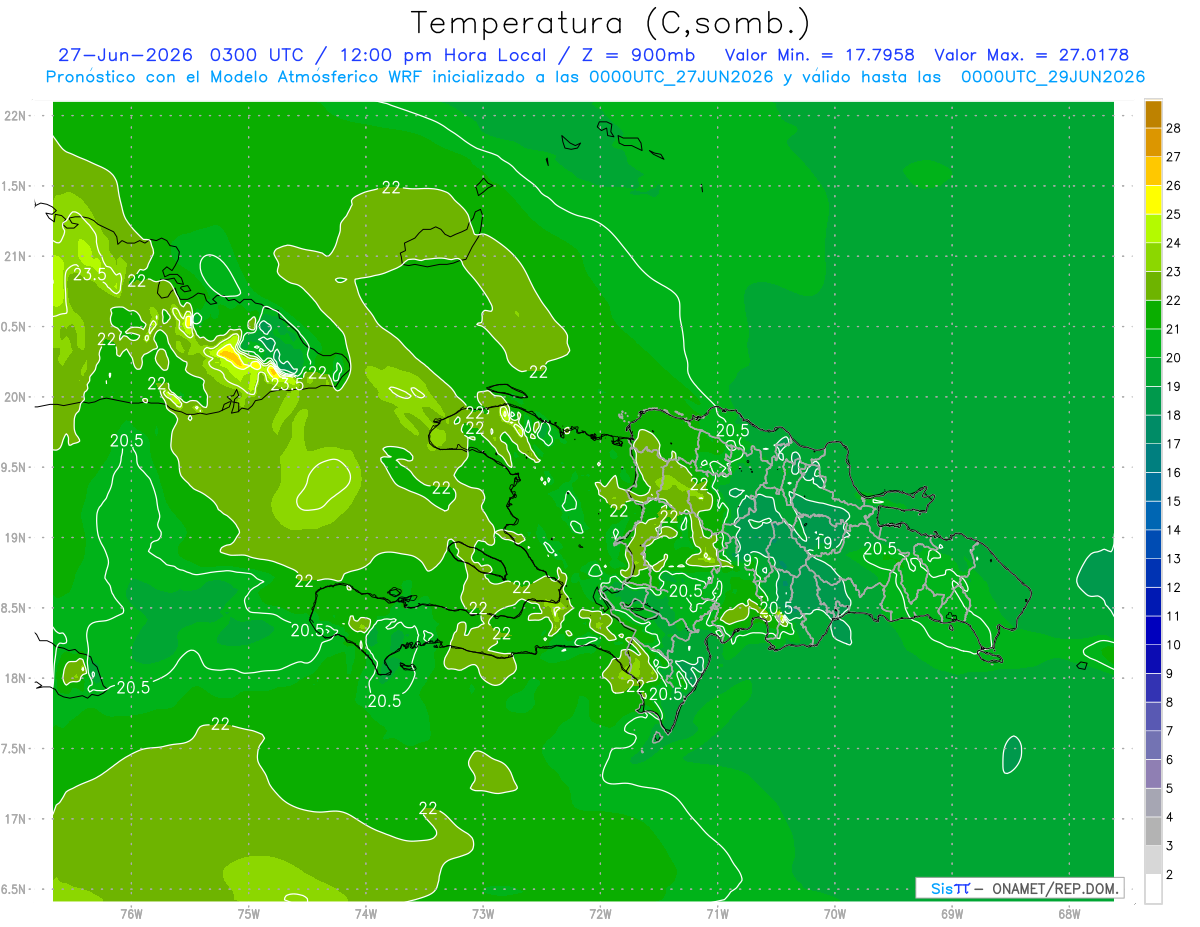The height and width of the screenshot is (927, 1200).
Task: Click the title "Temperatura (C,somb.)"
Action: pyautogui.click(x=610, y=24)
